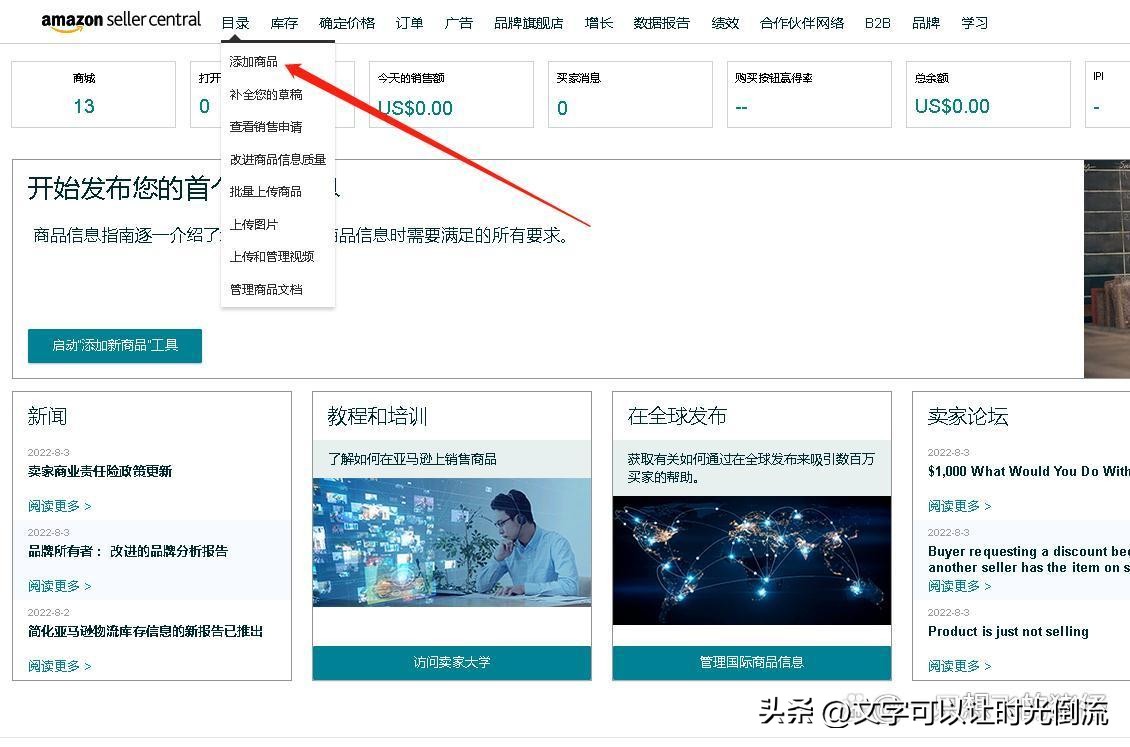Click the tutorial video thumbnail in 教程和培训
1130x747 pixels.
[x=451, y=540]
